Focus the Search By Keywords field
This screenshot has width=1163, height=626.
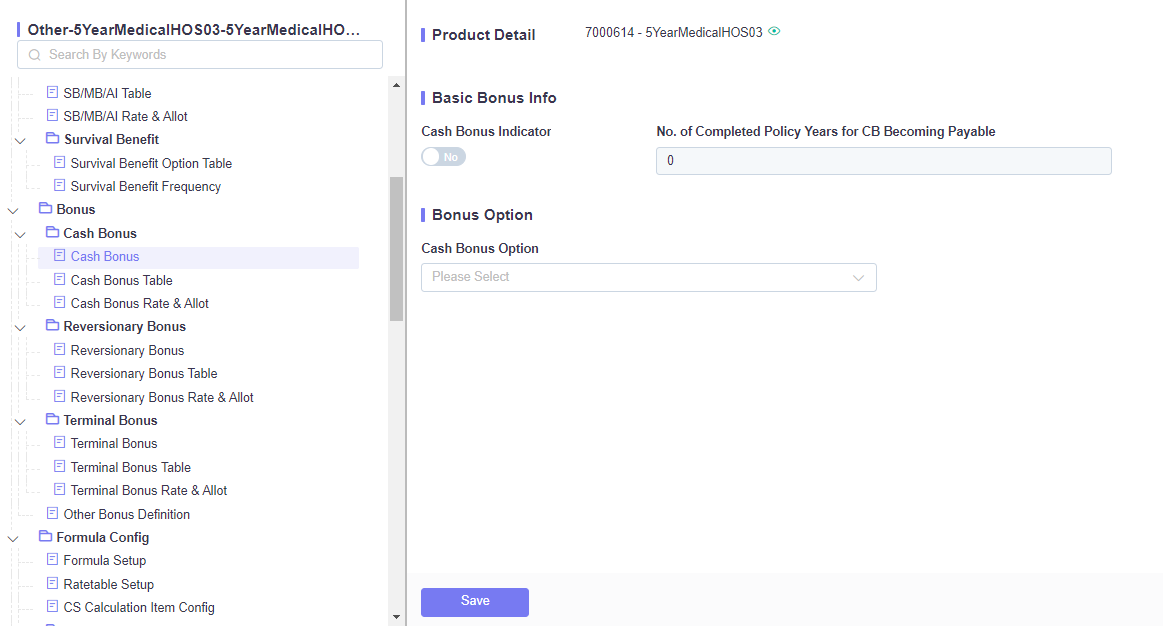pos(200,55)
